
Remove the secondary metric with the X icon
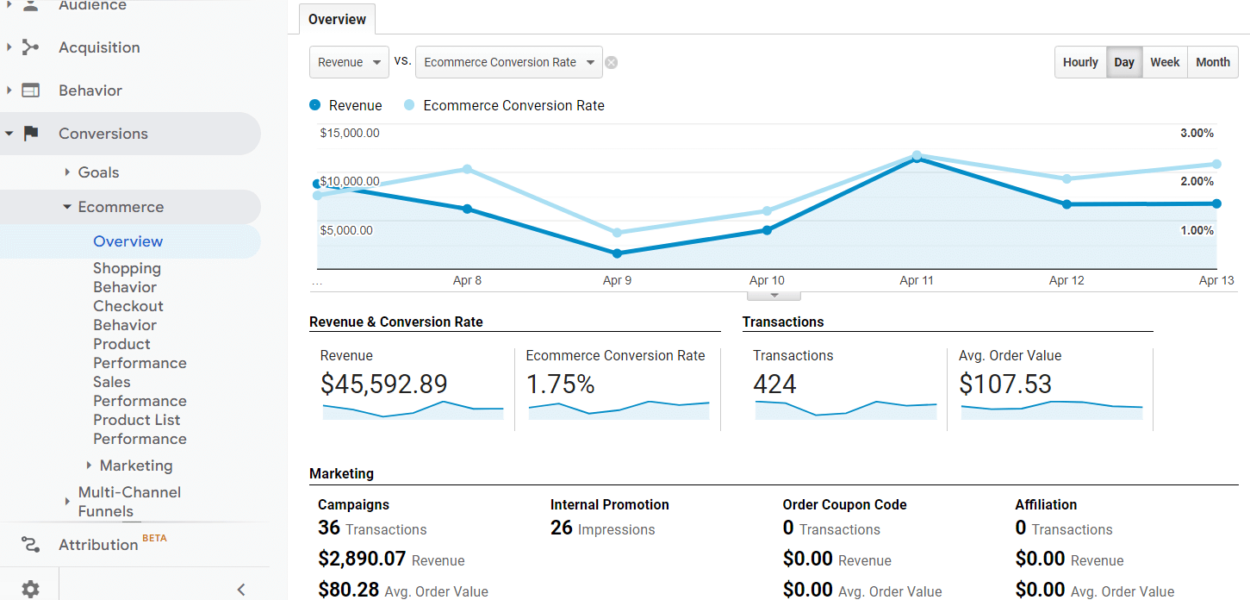pyautogui.click(x=611, y=62)
